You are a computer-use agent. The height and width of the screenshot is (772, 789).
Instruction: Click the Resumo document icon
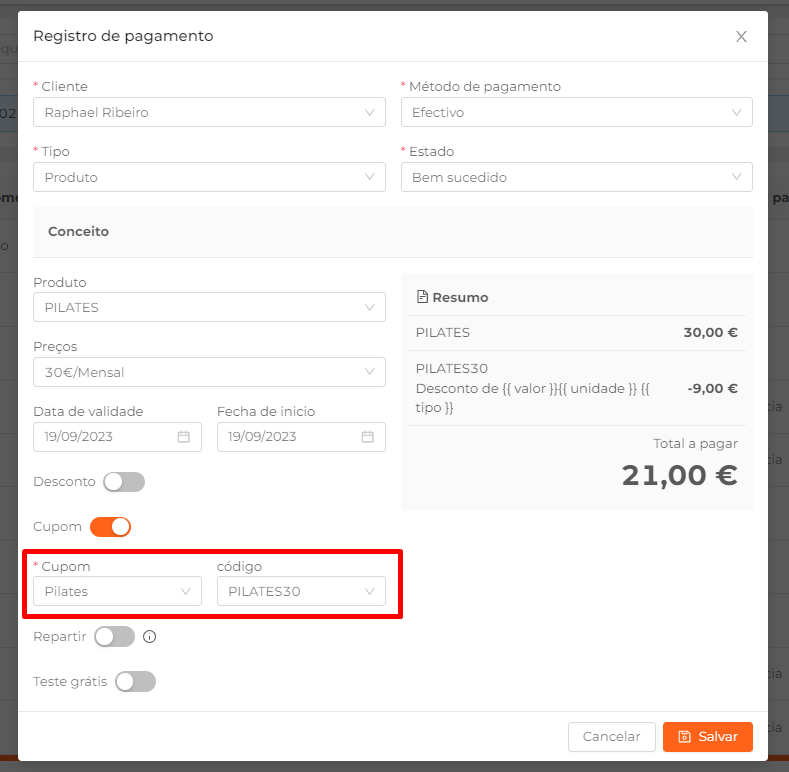tap(422, 297)
